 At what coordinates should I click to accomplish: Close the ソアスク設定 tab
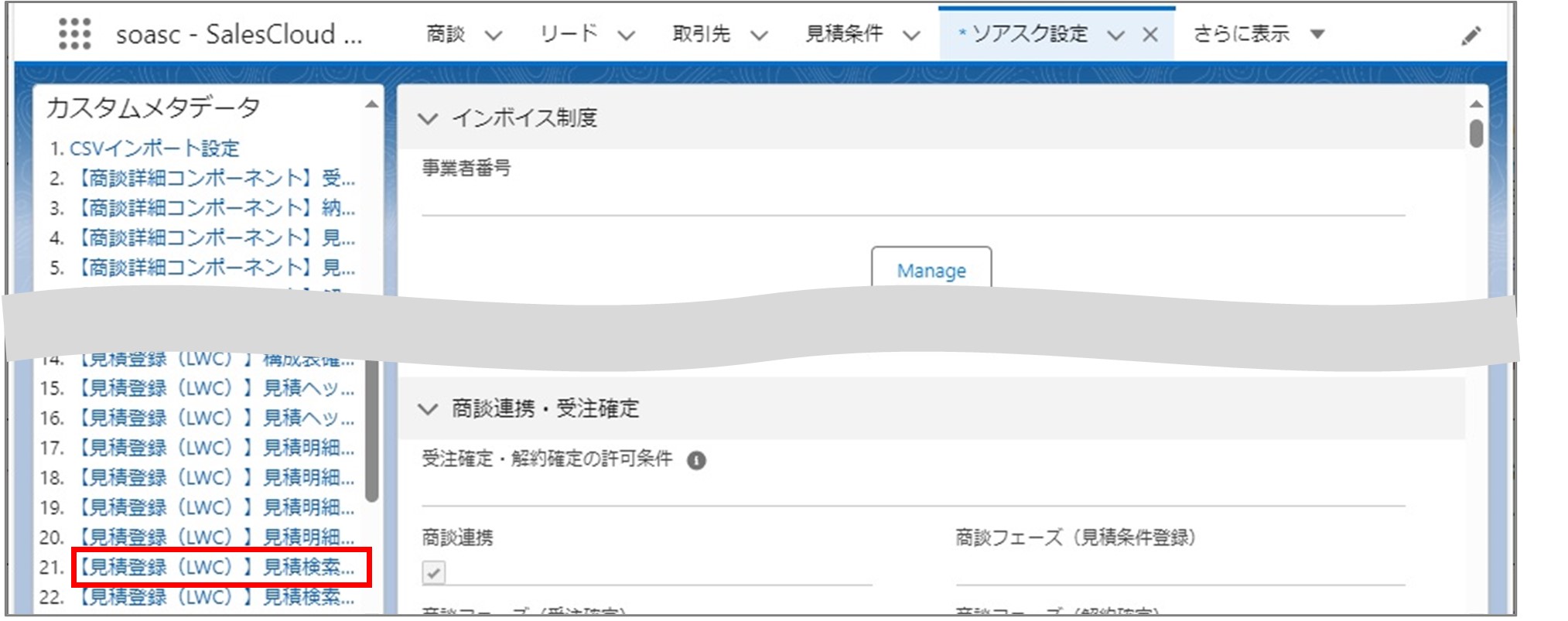tap(1150, 35)
